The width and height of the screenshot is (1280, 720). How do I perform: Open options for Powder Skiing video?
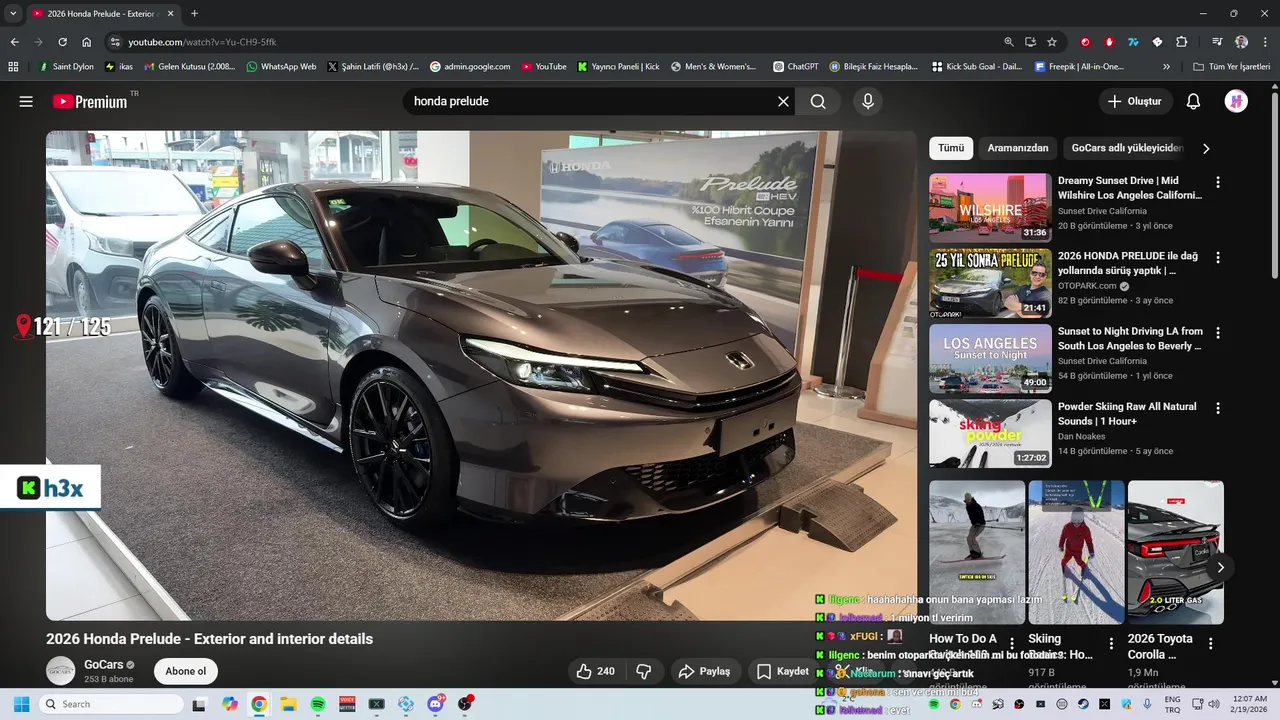[1217, 408]
